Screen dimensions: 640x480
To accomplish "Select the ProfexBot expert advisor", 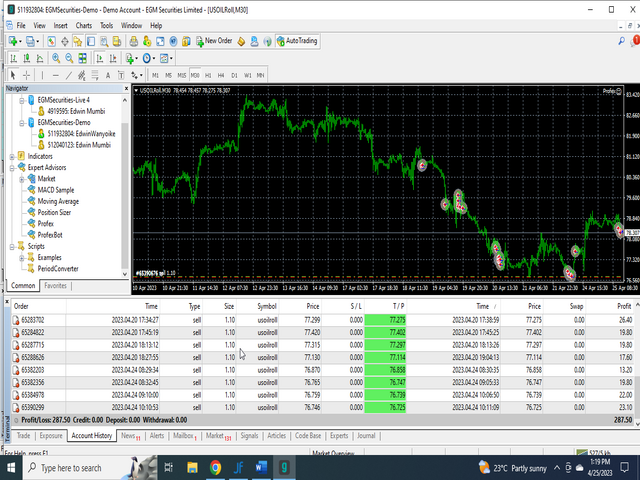I will (50, 235).
